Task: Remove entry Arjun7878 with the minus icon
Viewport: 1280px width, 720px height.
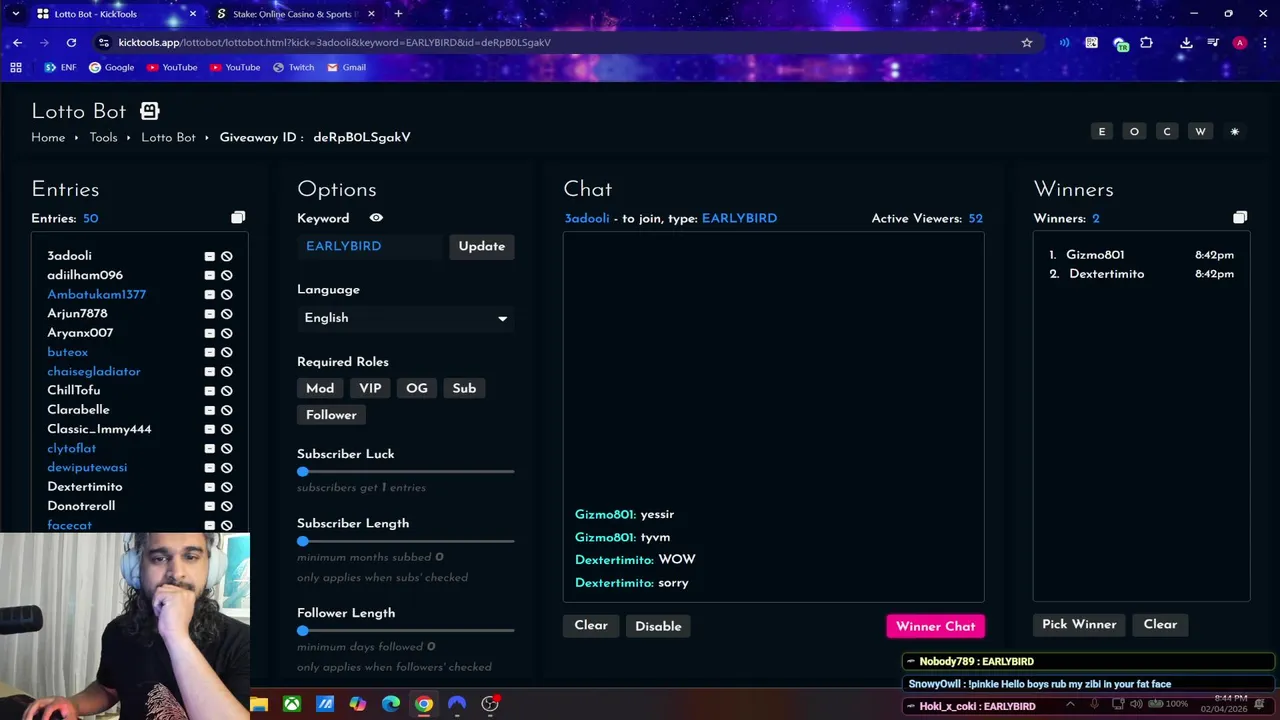Action: coord(210,314)
